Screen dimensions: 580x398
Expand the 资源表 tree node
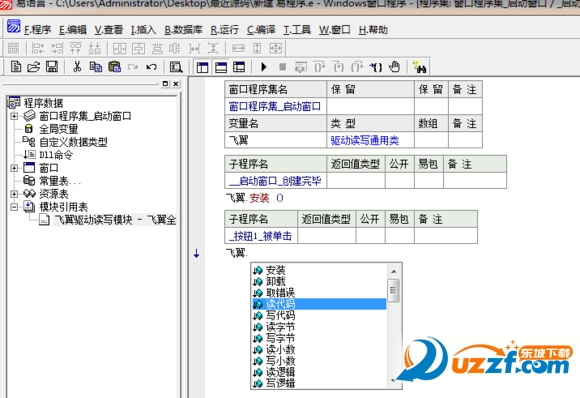click(14, 194)
